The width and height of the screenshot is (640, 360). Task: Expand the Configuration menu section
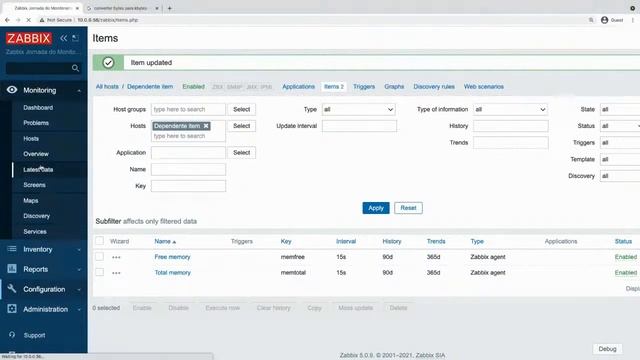[79, 289]
